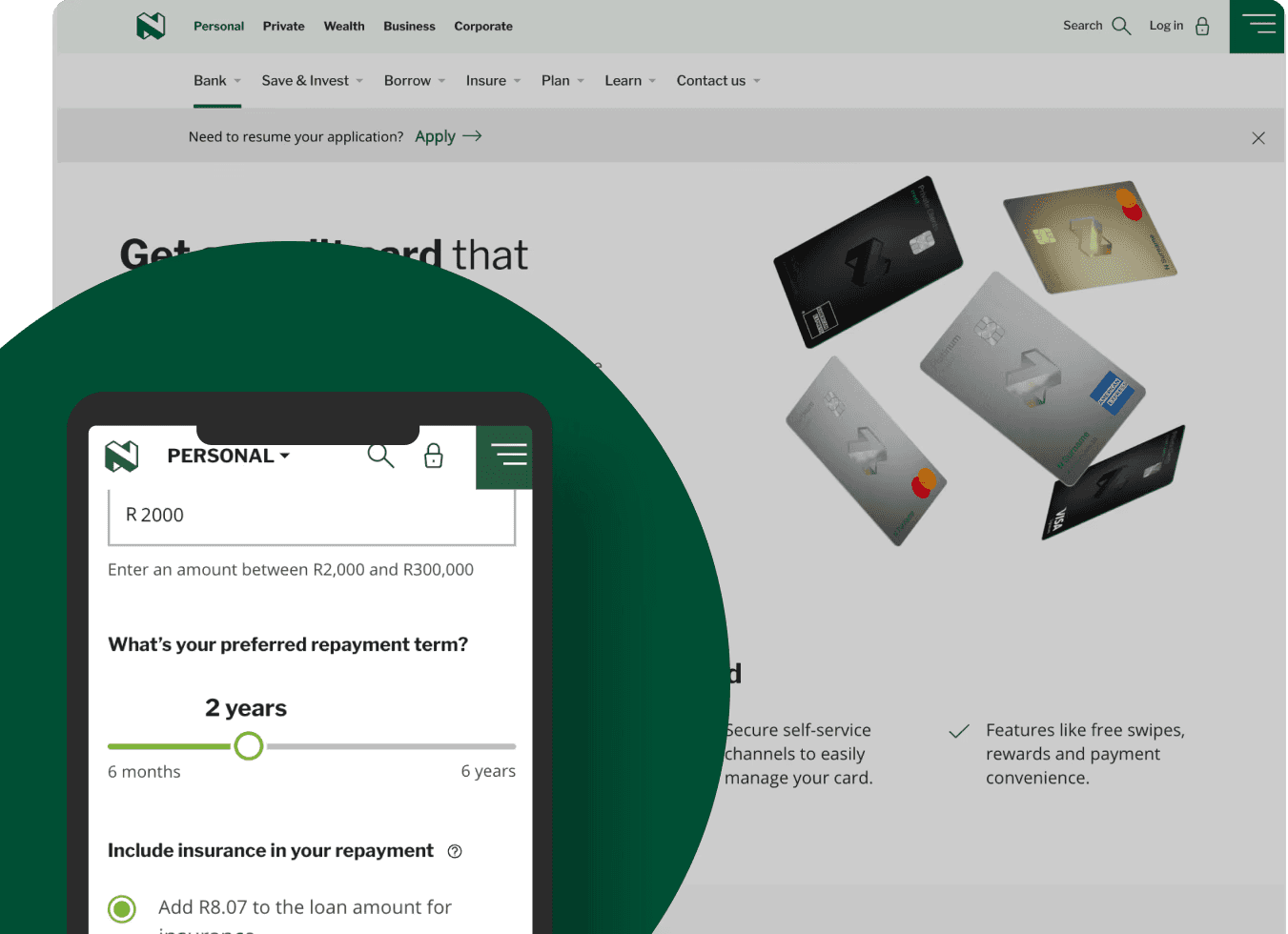Open the green hamburger menu on desktop
This screenshot has height=934, width=1288.
pos(1257,26)
